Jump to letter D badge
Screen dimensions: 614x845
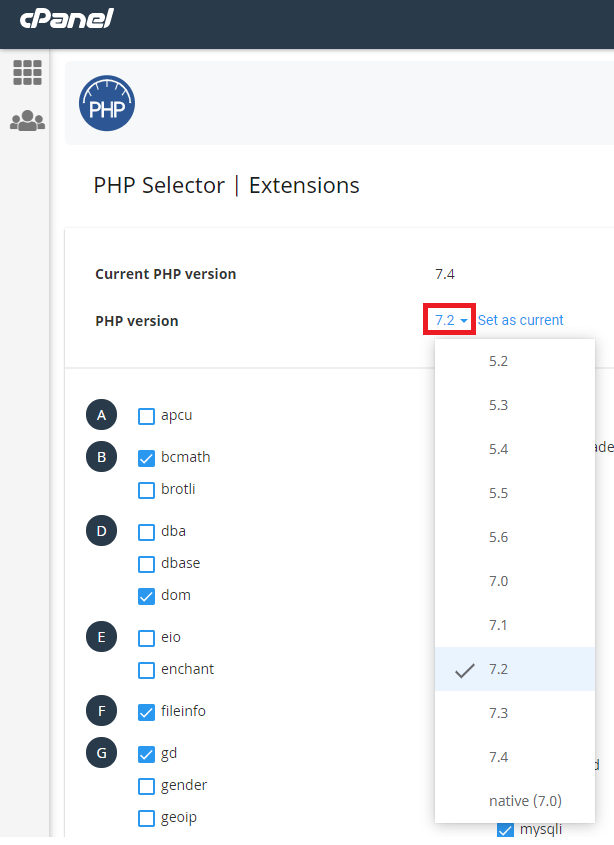tap(101, 531)
